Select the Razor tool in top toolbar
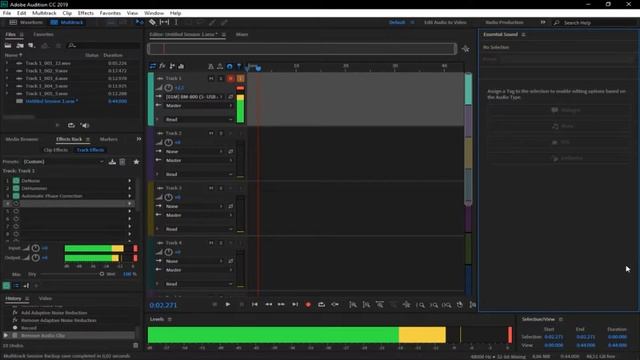Image resolution: width=640 pixels, height=360 pixels. [152, 22]
